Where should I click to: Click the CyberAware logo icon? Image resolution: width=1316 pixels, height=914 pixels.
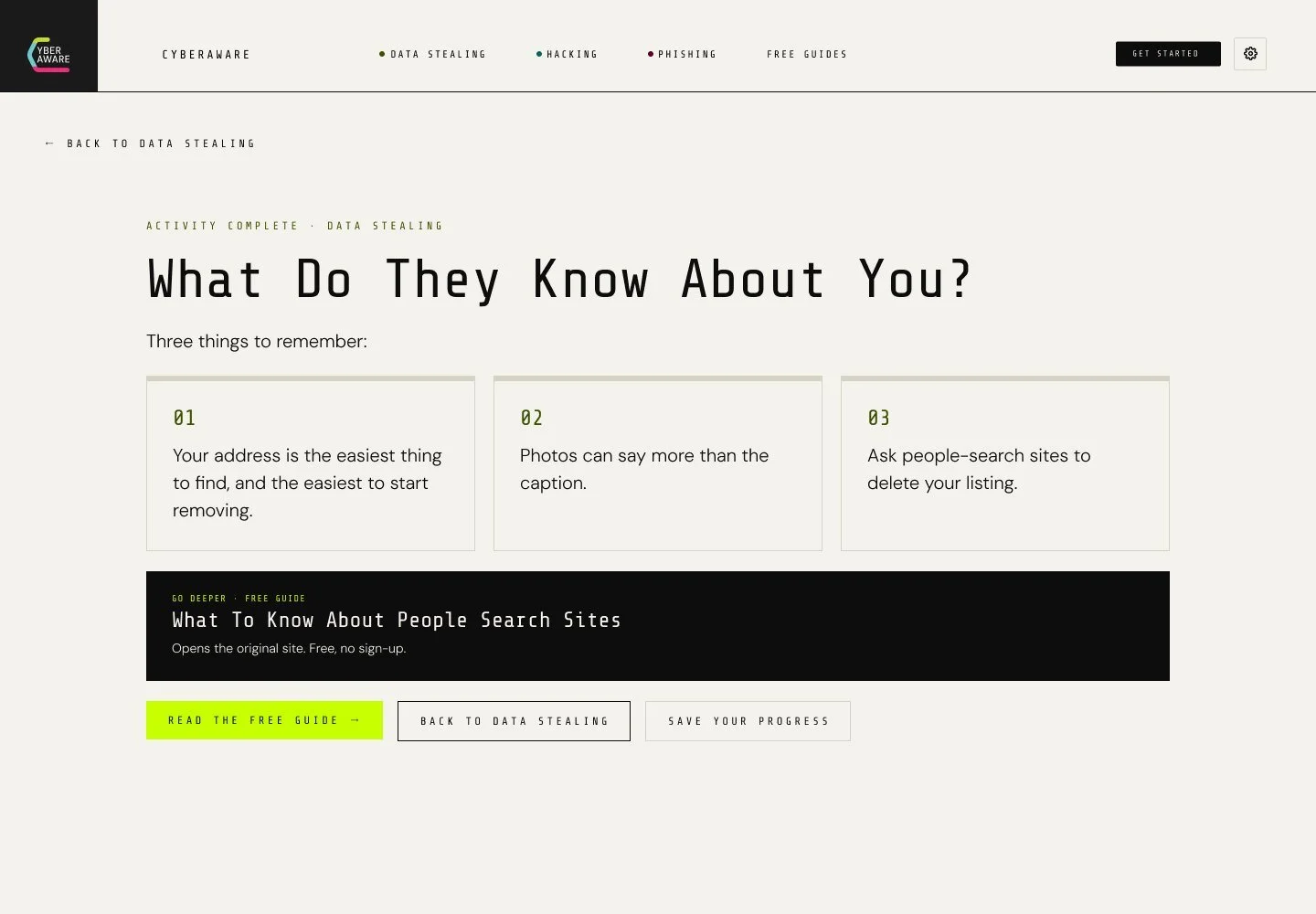coord(48,54)
